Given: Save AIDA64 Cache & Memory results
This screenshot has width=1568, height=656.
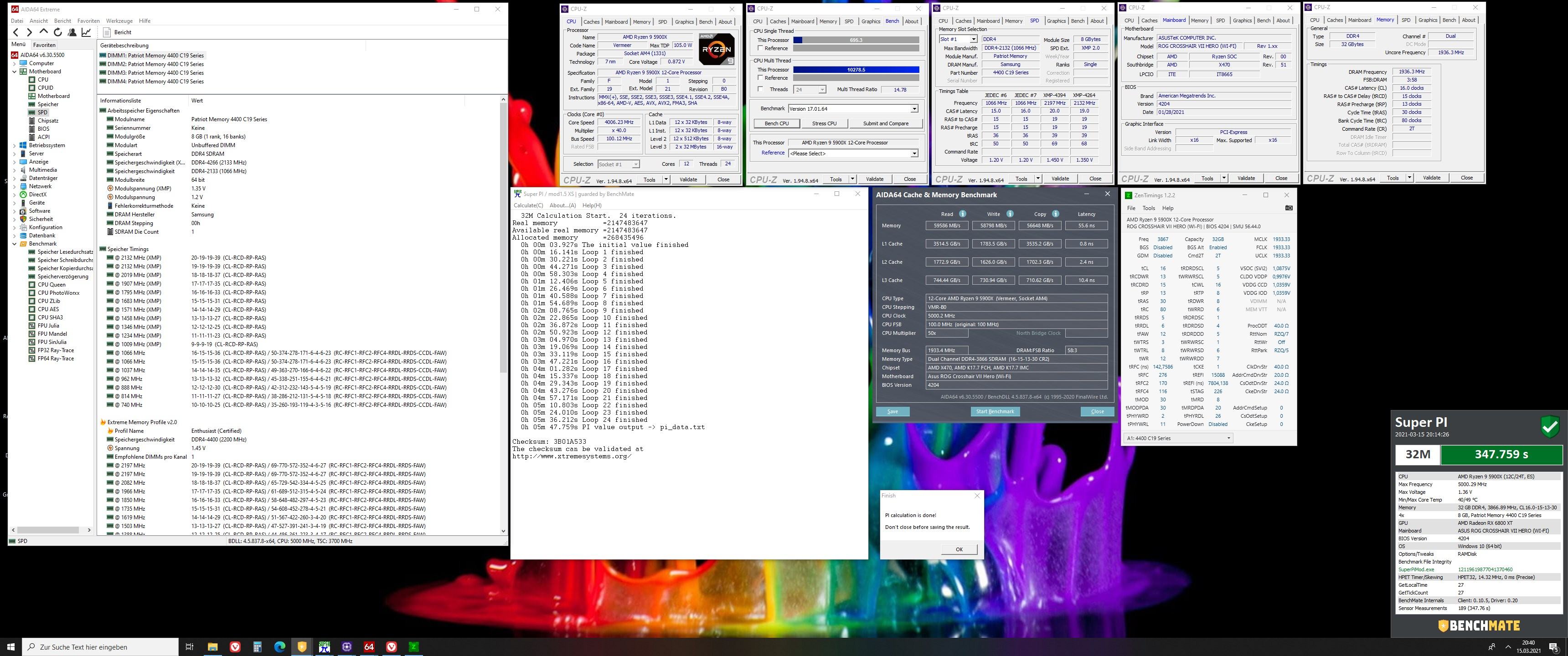Looking at the screenshot, I should point(893,412).
